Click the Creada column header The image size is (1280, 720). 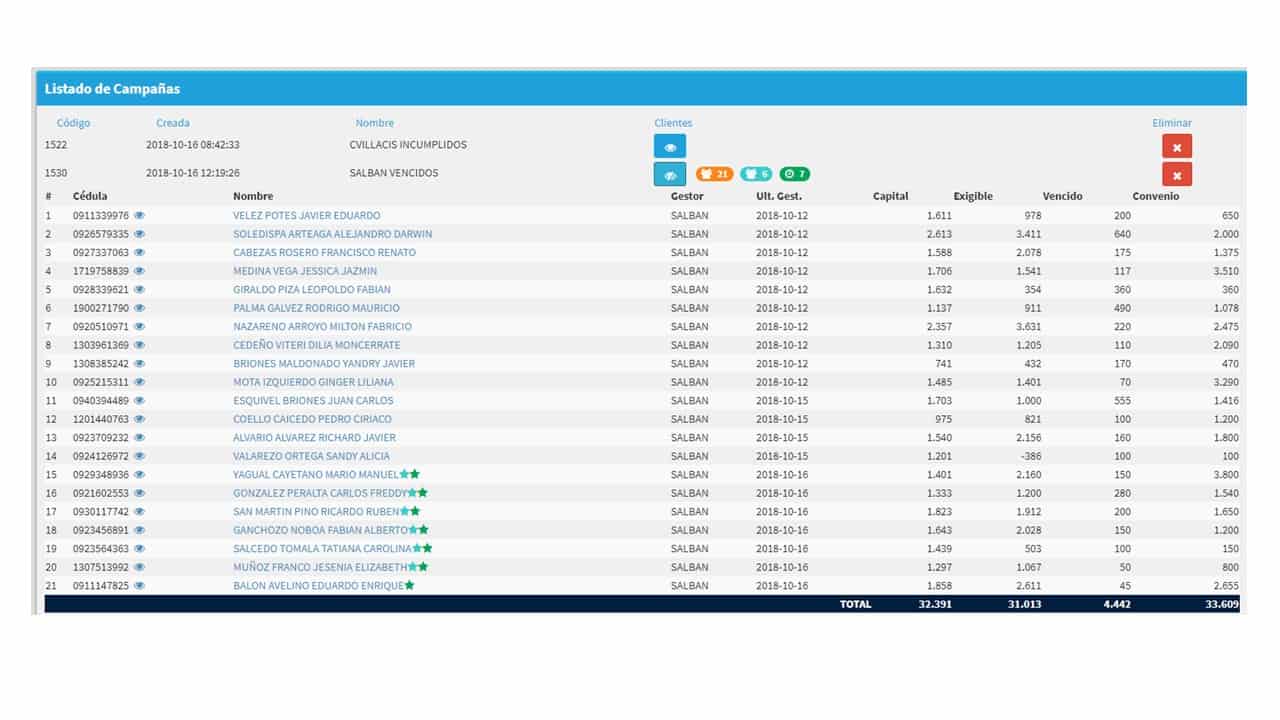(x=173, y=123)
